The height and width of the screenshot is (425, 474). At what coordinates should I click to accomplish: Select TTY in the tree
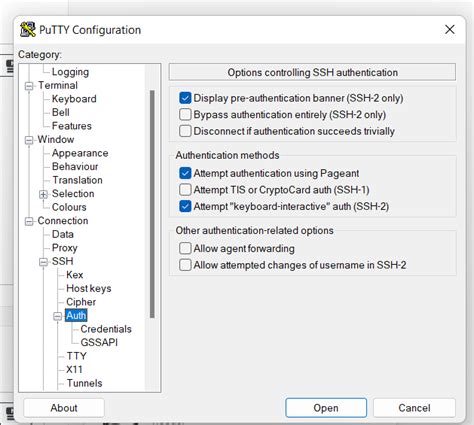[76, 356]
